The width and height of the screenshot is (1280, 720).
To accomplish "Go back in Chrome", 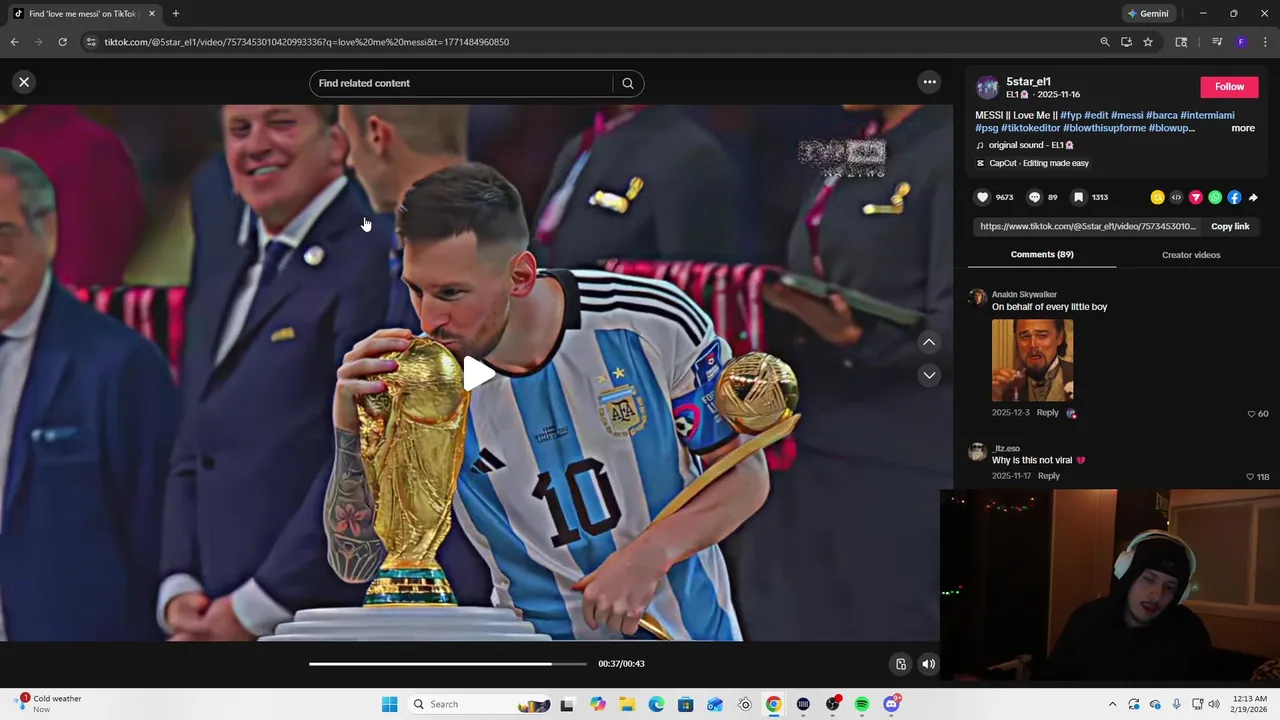I will (14, 42).
